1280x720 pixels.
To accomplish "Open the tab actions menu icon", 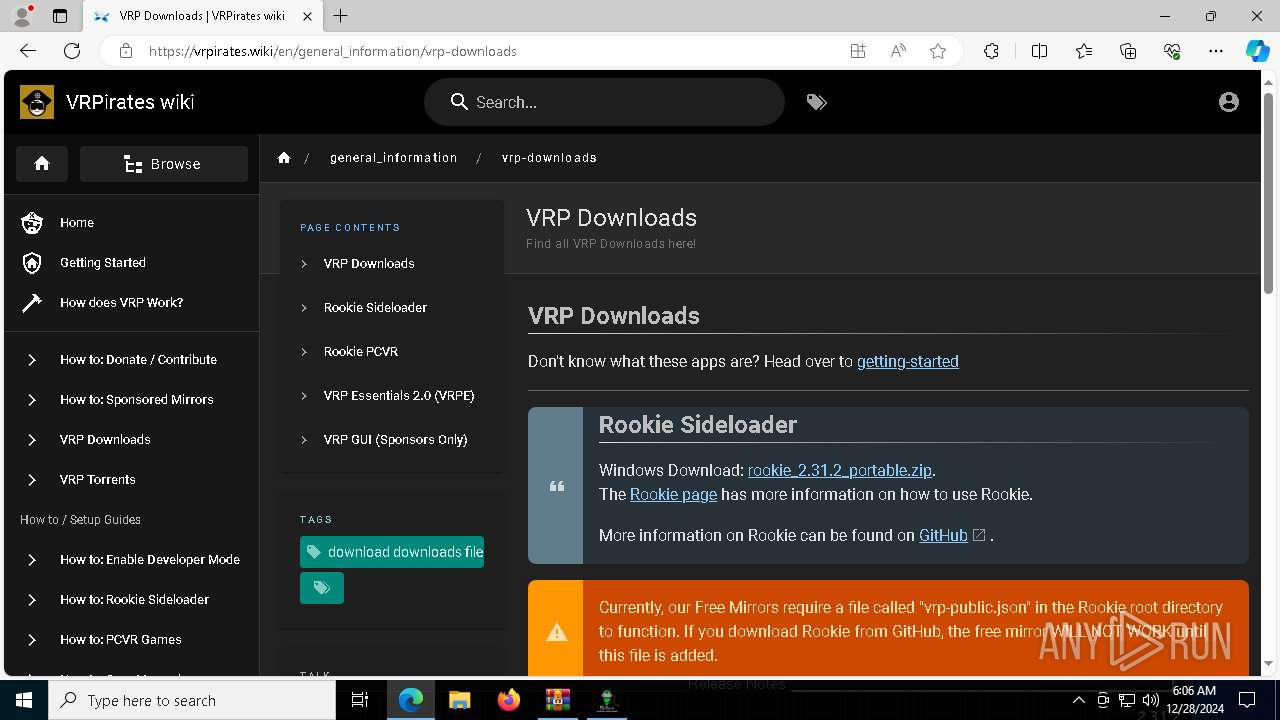I will pos(60,16).
